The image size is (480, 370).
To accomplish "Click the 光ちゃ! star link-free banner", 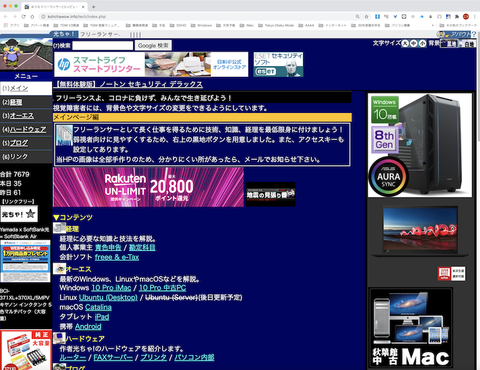I will click(19, 214).
